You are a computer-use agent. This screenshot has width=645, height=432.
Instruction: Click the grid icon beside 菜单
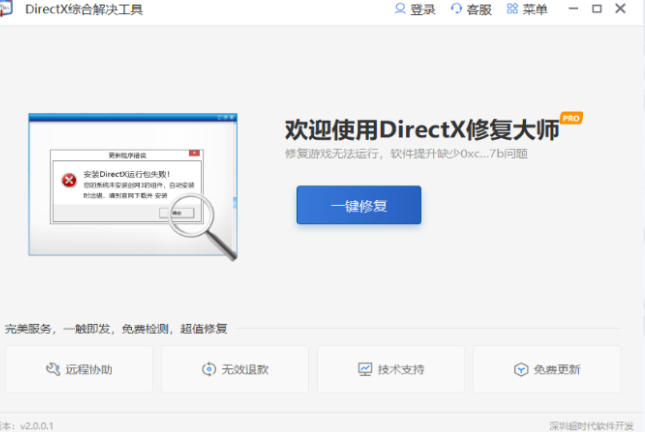click(513, 9)
